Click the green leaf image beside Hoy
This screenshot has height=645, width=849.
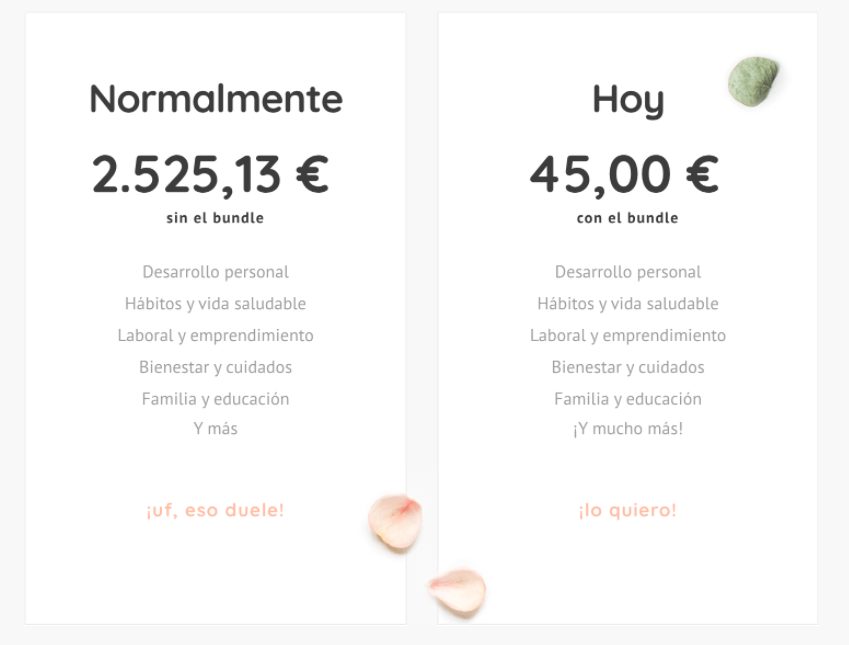click(x=753, y=81)
